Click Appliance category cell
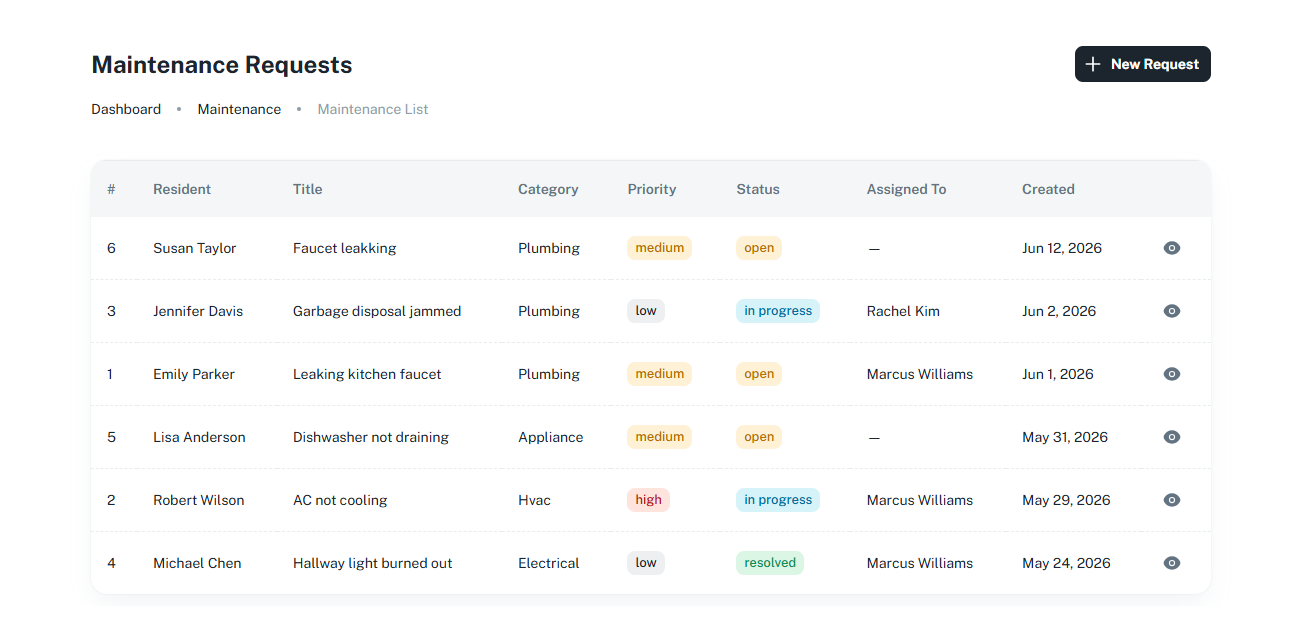Screen dimensions: 1313x621 (550, 437)
